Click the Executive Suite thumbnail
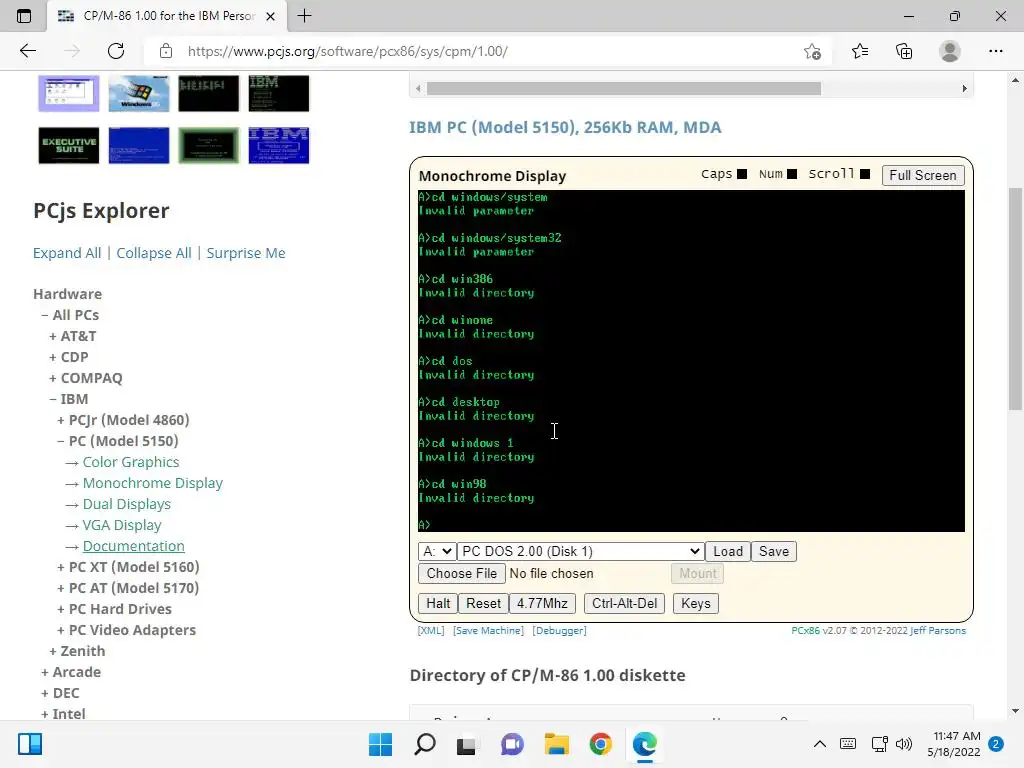The width and height of the screenshot is (1024, 768). click(x=69, y=145)
